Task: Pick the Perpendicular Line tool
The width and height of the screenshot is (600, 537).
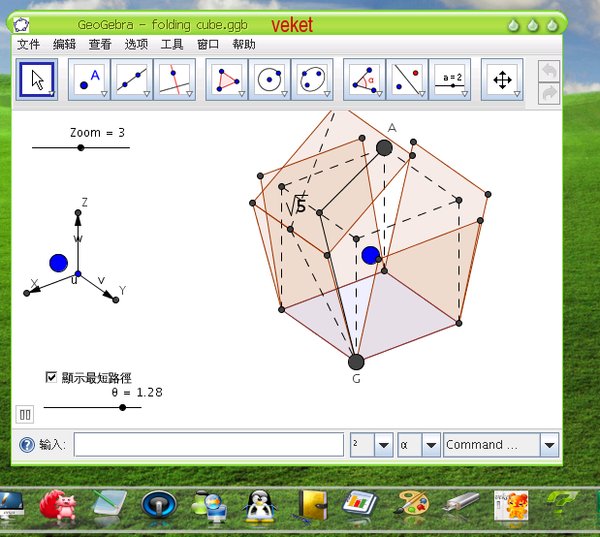Action: 174,80
